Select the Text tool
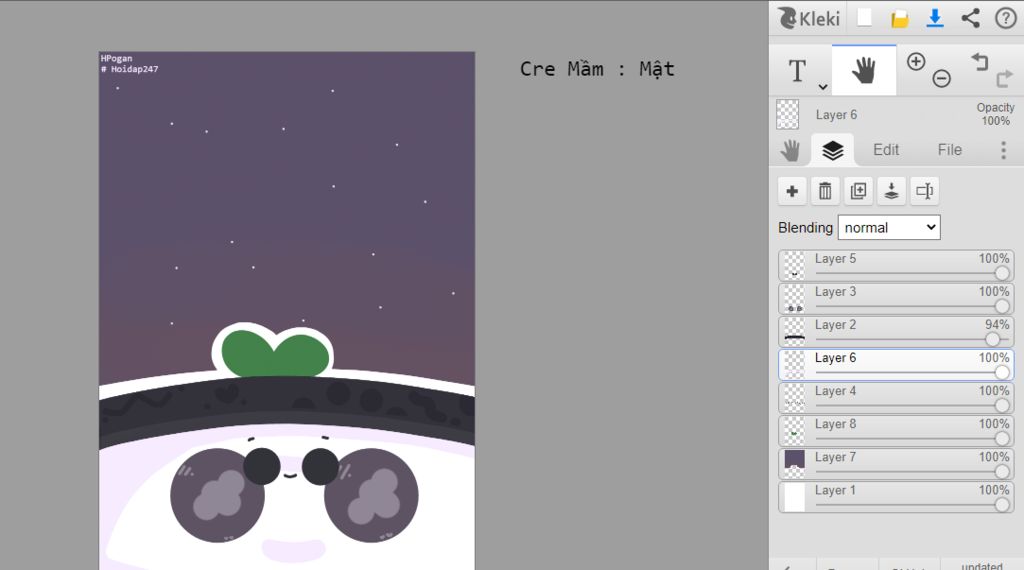 (x=797, y=71)
